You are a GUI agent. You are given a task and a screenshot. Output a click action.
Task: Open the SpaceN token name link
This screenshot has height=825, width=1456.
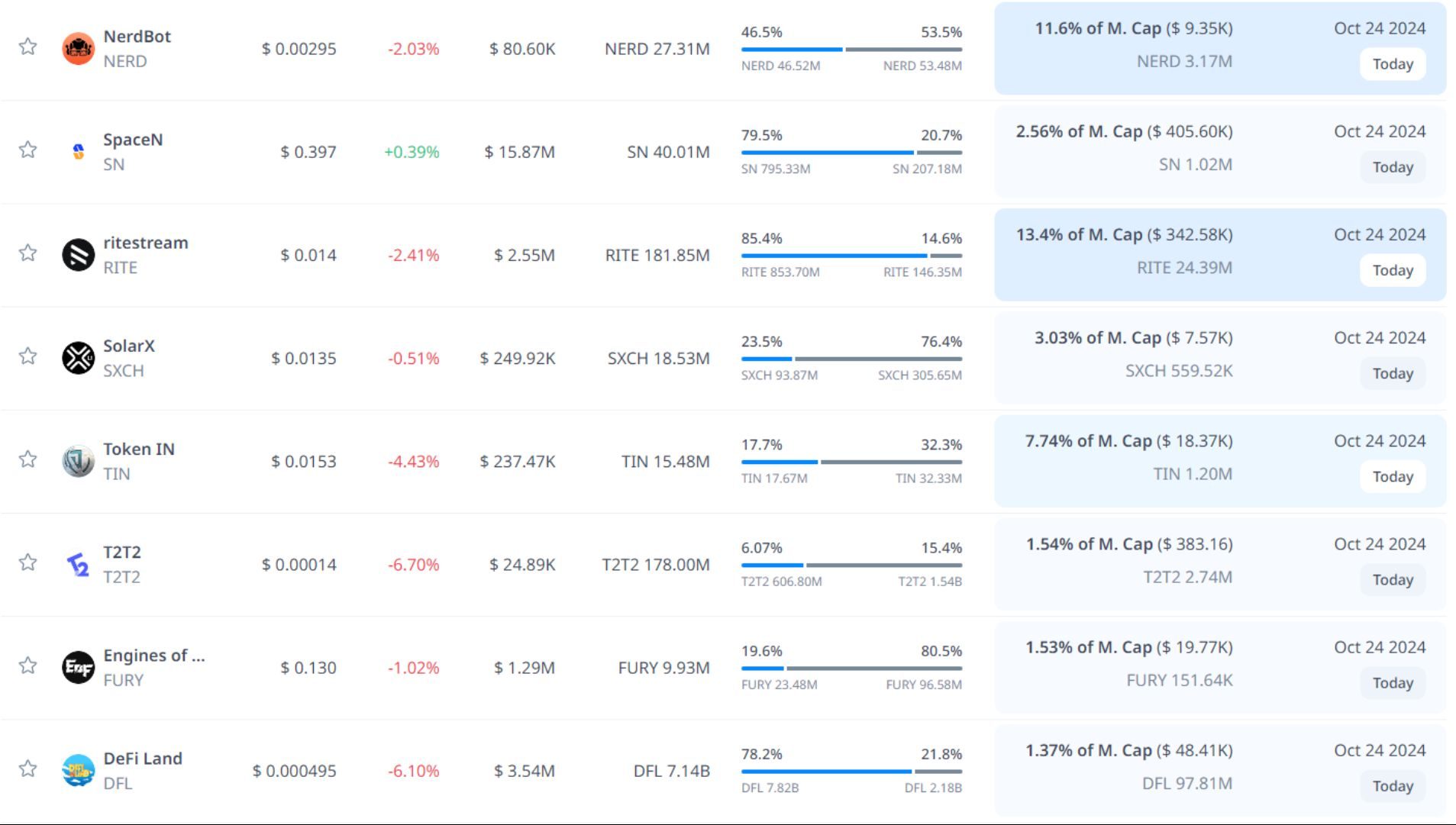pyautogui.click(x=133, y=140)
